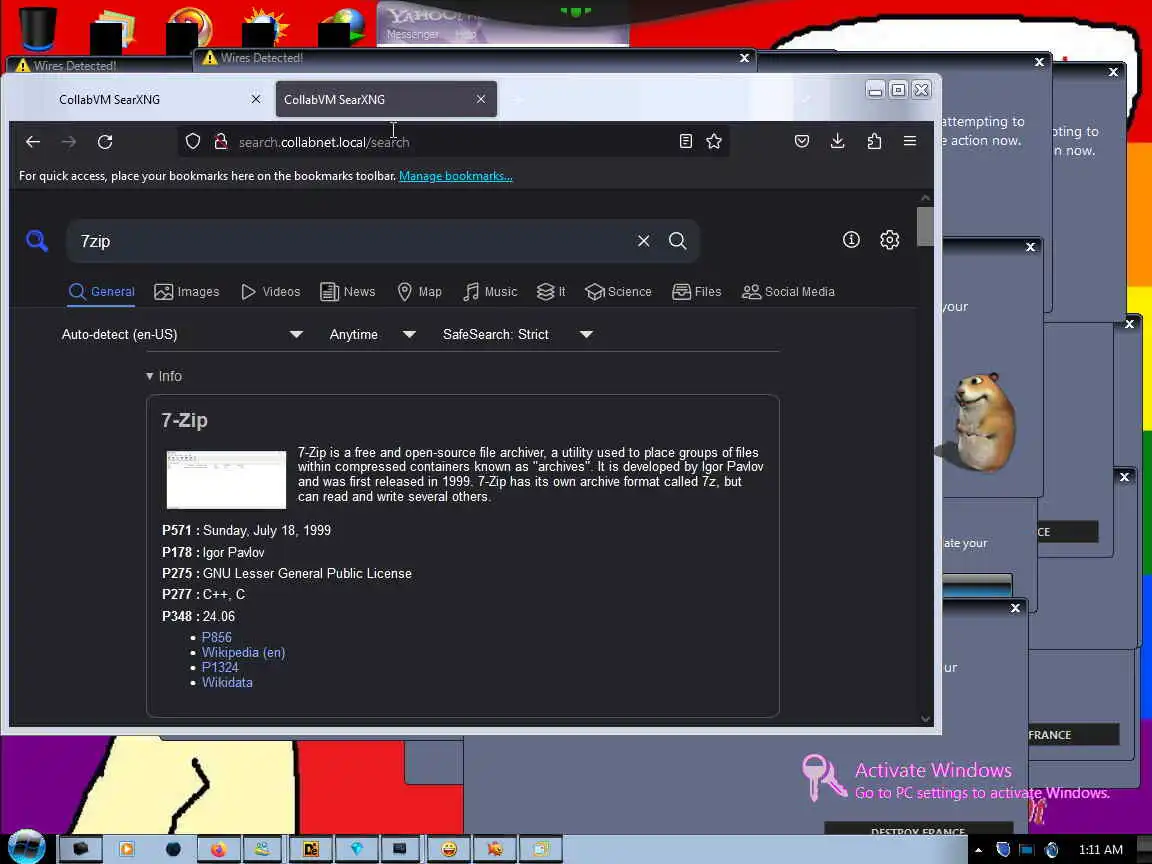Close the first CollabVM SearXNG tab
The image size is (1152, 864).
[x=256, y=99]
